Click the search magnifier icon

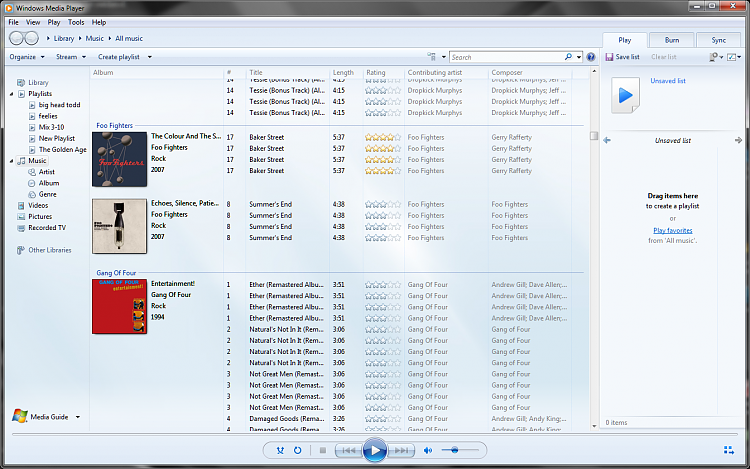pos(568,57)
